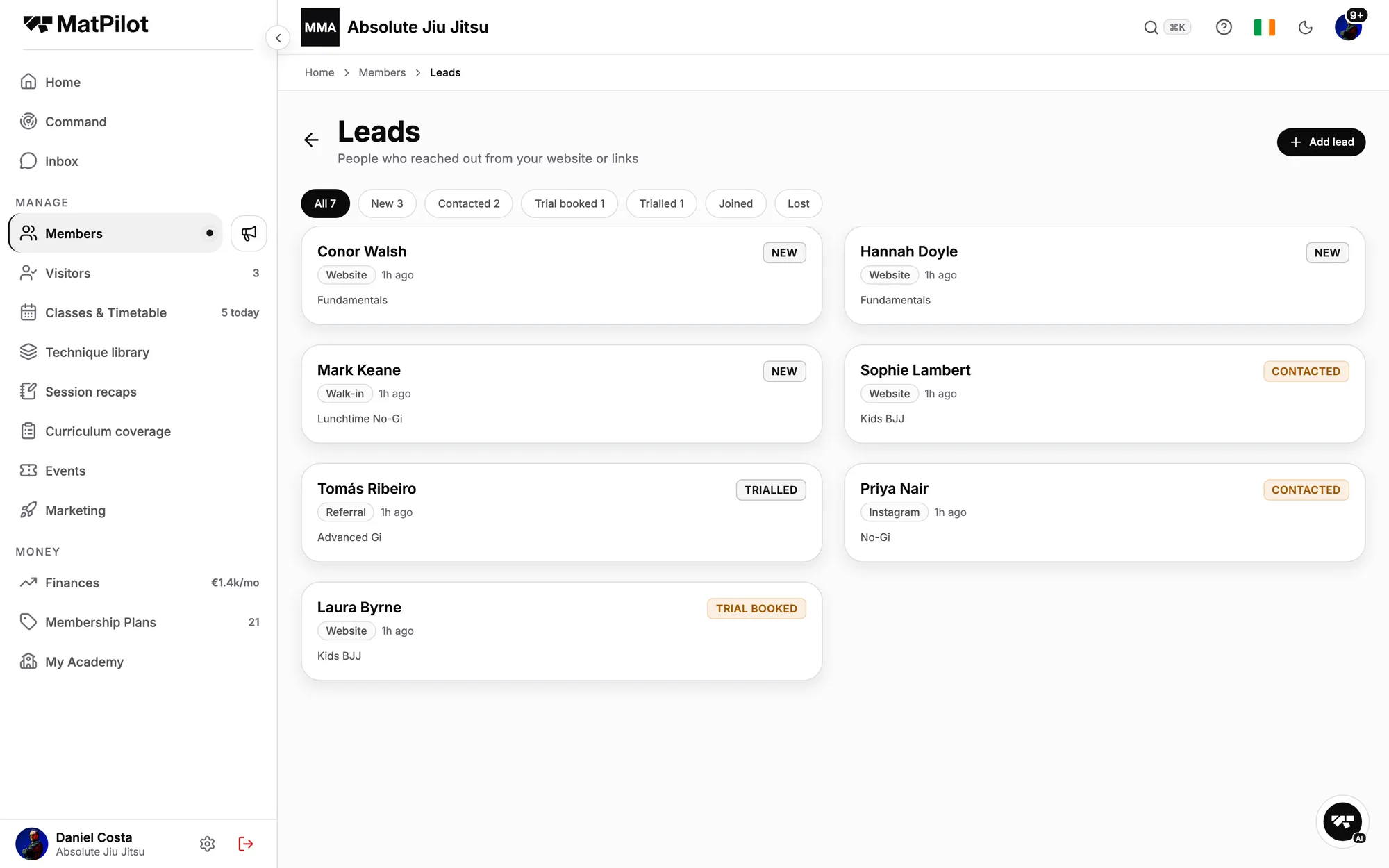This screenshot has width=1389, height=868.
Task: Click the Priya Nair lead name
Action: click(x=894, y=489)
